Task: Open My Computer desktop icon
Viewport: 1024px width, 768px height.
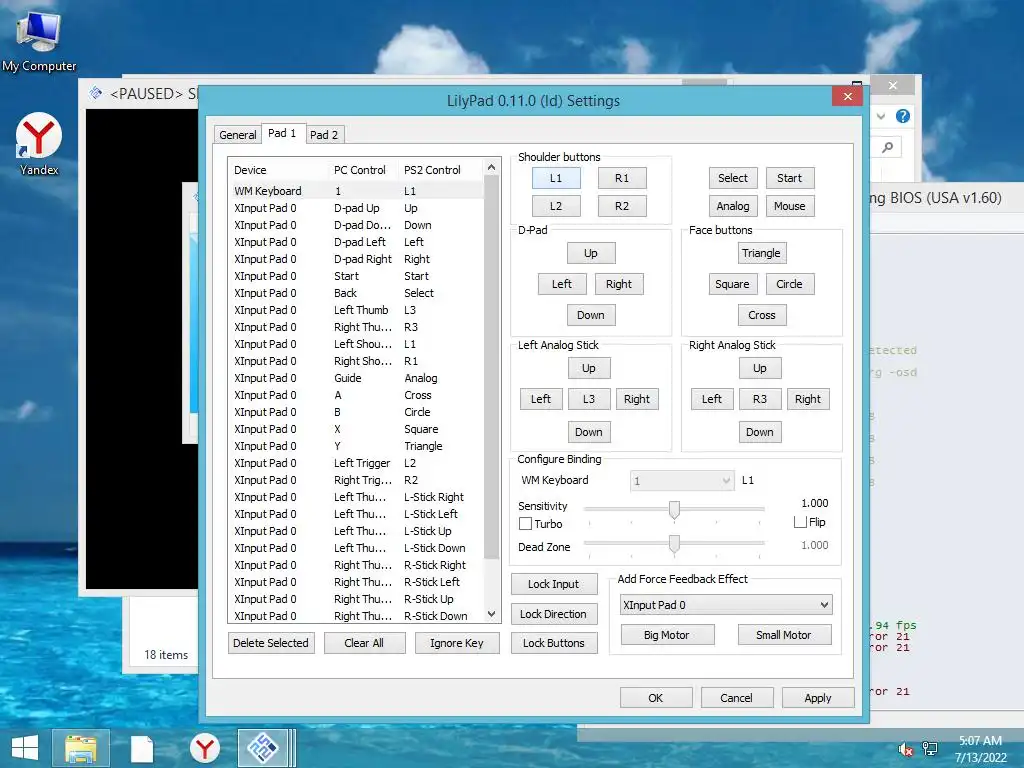Action: [x=39, y=40]
